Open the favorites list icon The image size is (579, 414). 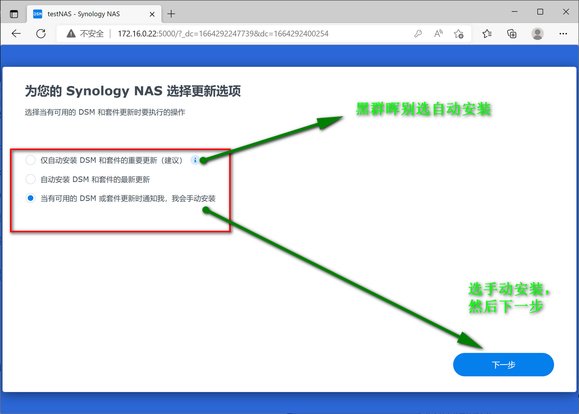click(x=487, y=34)
